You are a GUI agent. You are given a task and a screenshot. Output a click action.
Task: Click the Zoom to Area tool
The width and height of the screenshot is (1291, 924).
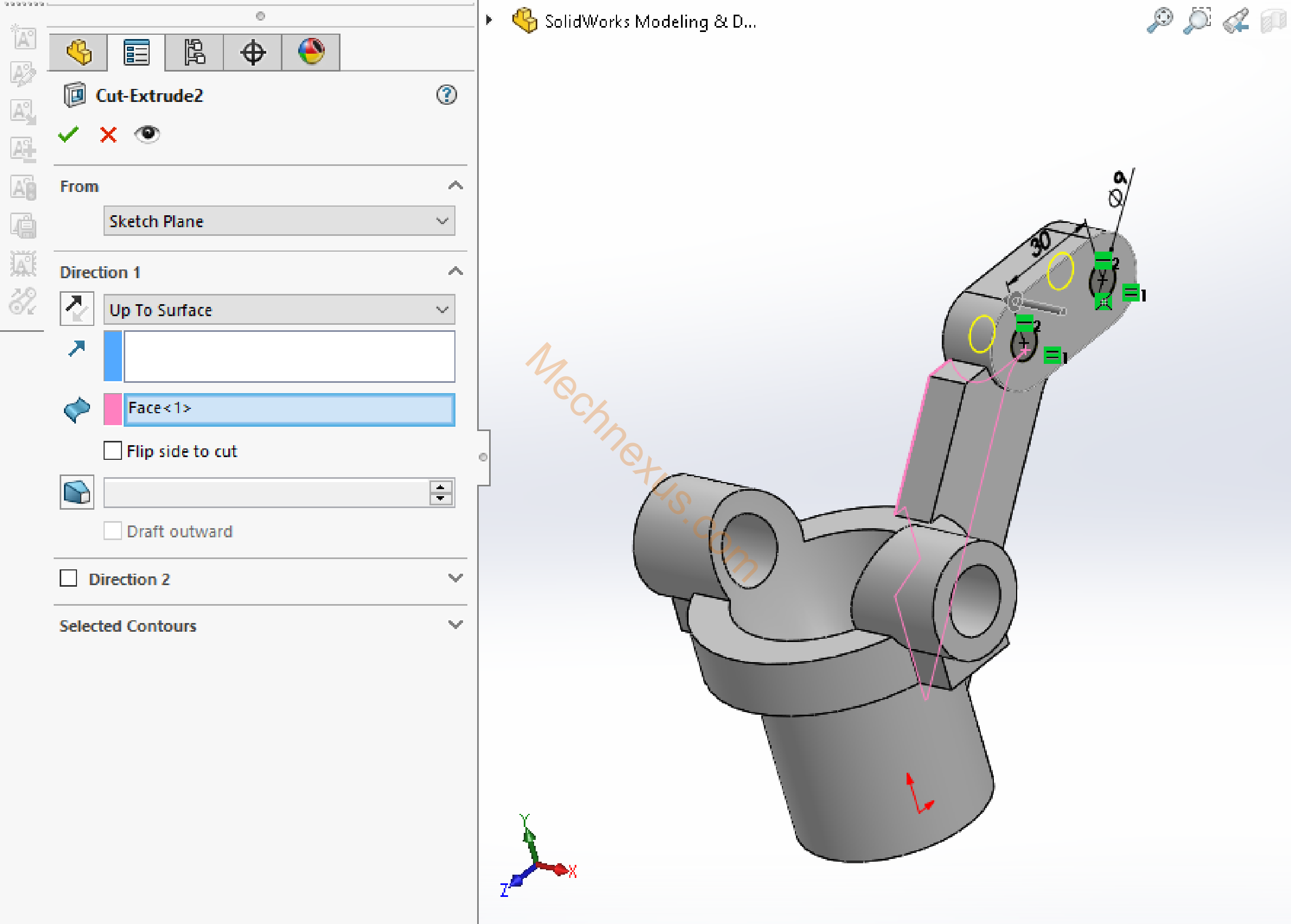click(1197, 21)
